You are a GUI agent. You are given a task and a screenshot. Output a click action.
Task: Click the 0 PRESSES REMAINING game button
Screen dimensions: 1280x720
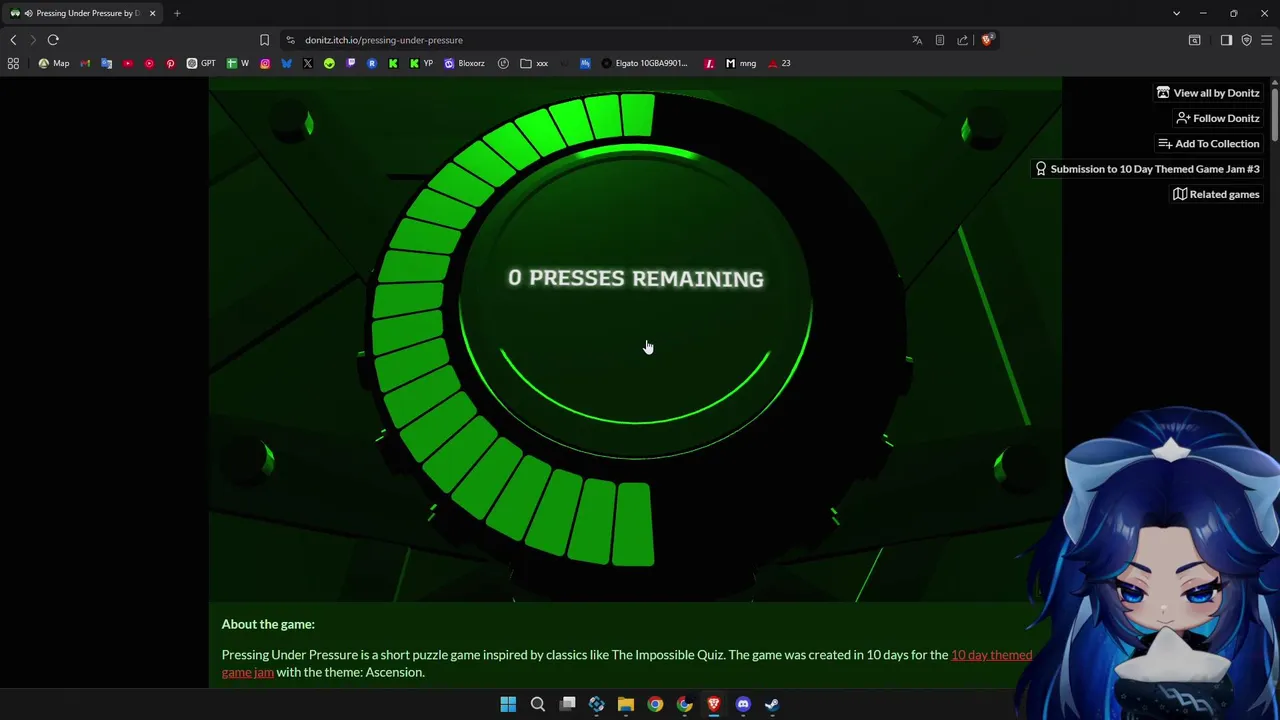tap(636, 300)
